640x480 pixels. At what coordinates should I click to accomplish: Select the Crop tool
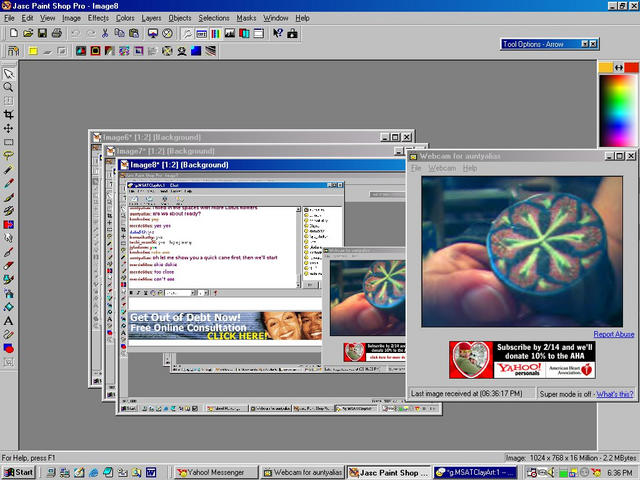pos(9,114)
